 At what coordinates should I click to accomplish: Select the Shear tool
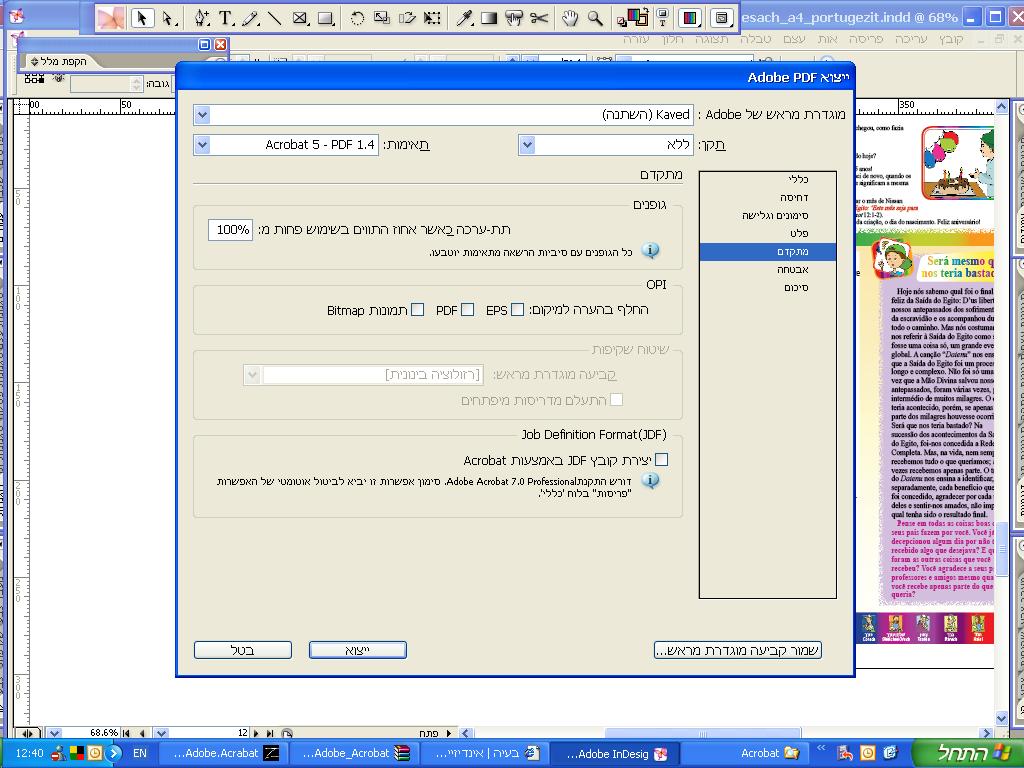407,18
